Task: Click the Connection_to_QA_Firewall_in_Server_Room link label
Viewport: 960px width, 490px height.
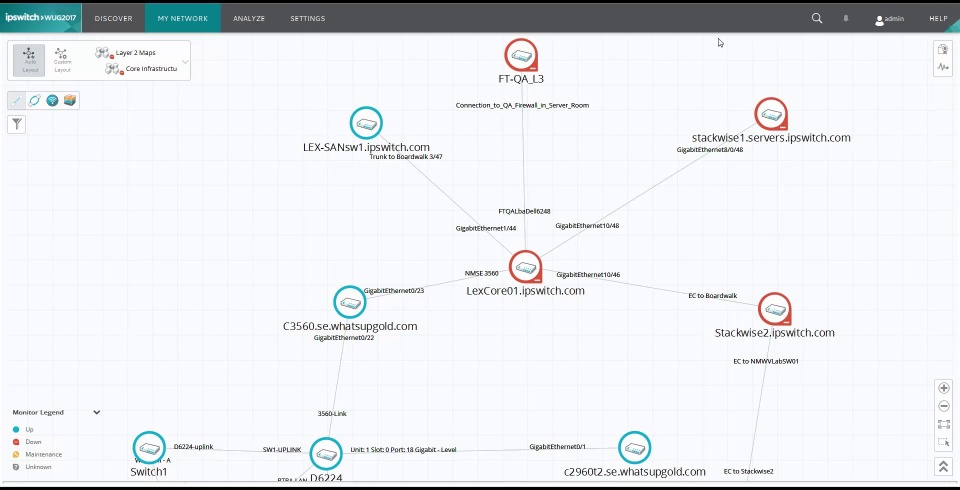Action: (x=522, y=105)
